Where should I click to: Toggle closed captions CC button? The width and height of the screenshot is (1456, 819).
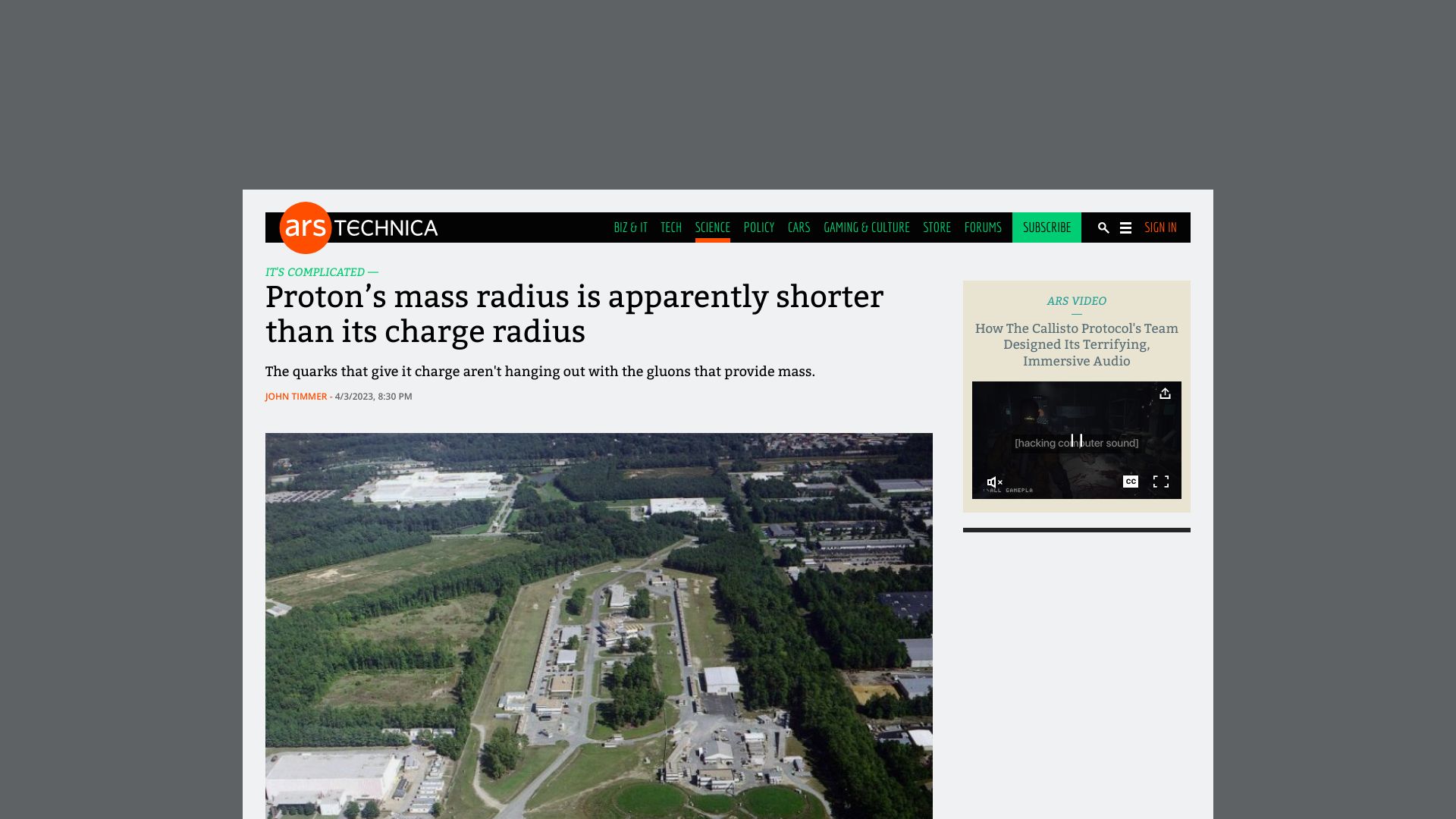1130,482
